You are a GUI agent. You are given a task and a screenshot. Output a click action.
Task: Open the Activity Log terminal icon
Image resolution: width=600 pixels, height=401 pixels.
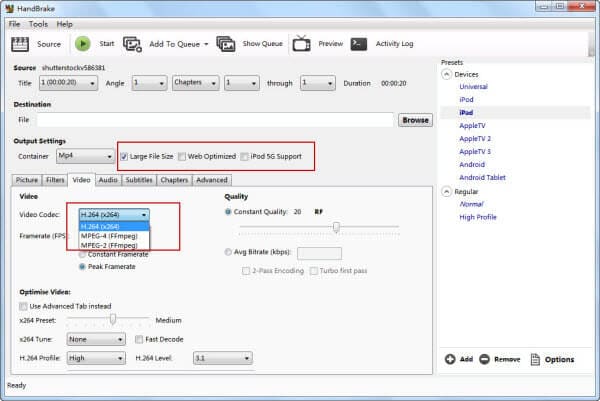pyautogui.click(x=359, y=44)
